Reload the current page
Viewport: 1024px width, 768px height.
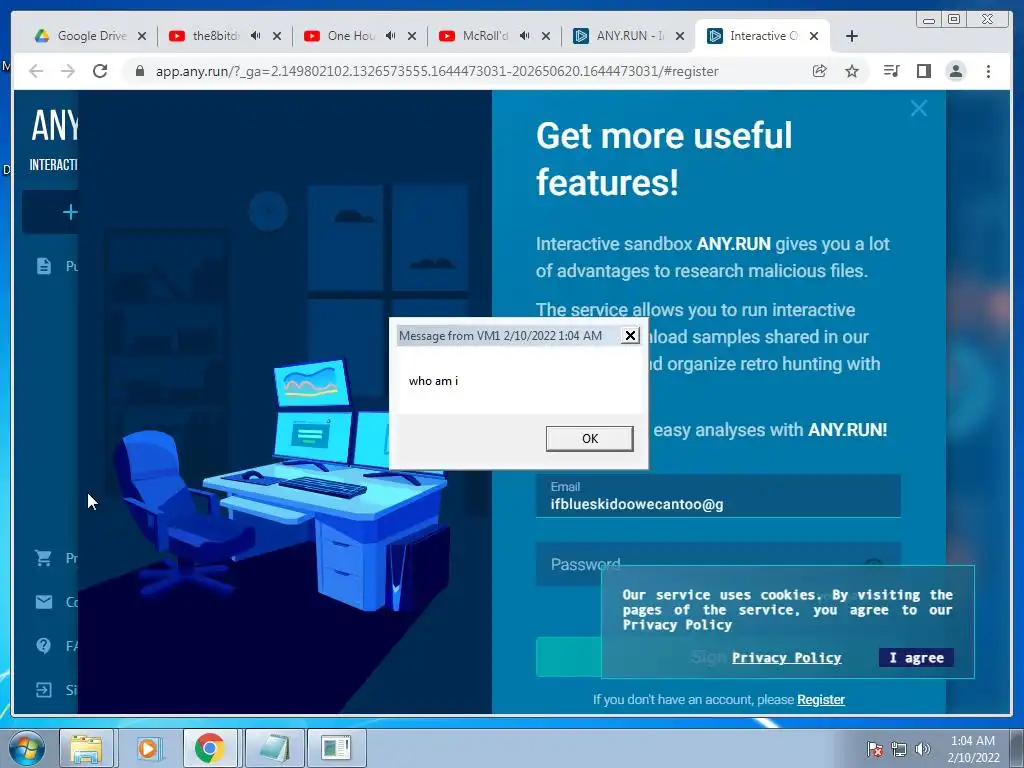pos(100,71)
